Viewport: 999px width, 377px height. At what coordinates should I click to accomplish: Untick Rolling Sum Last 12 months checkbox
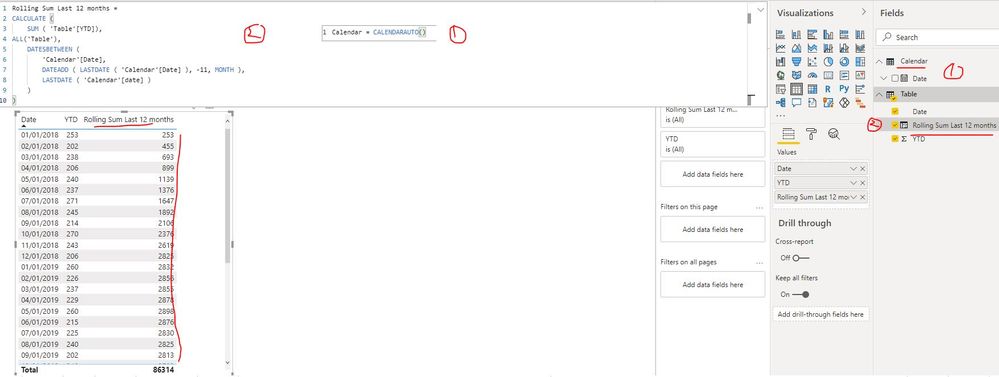pos(895,125)
